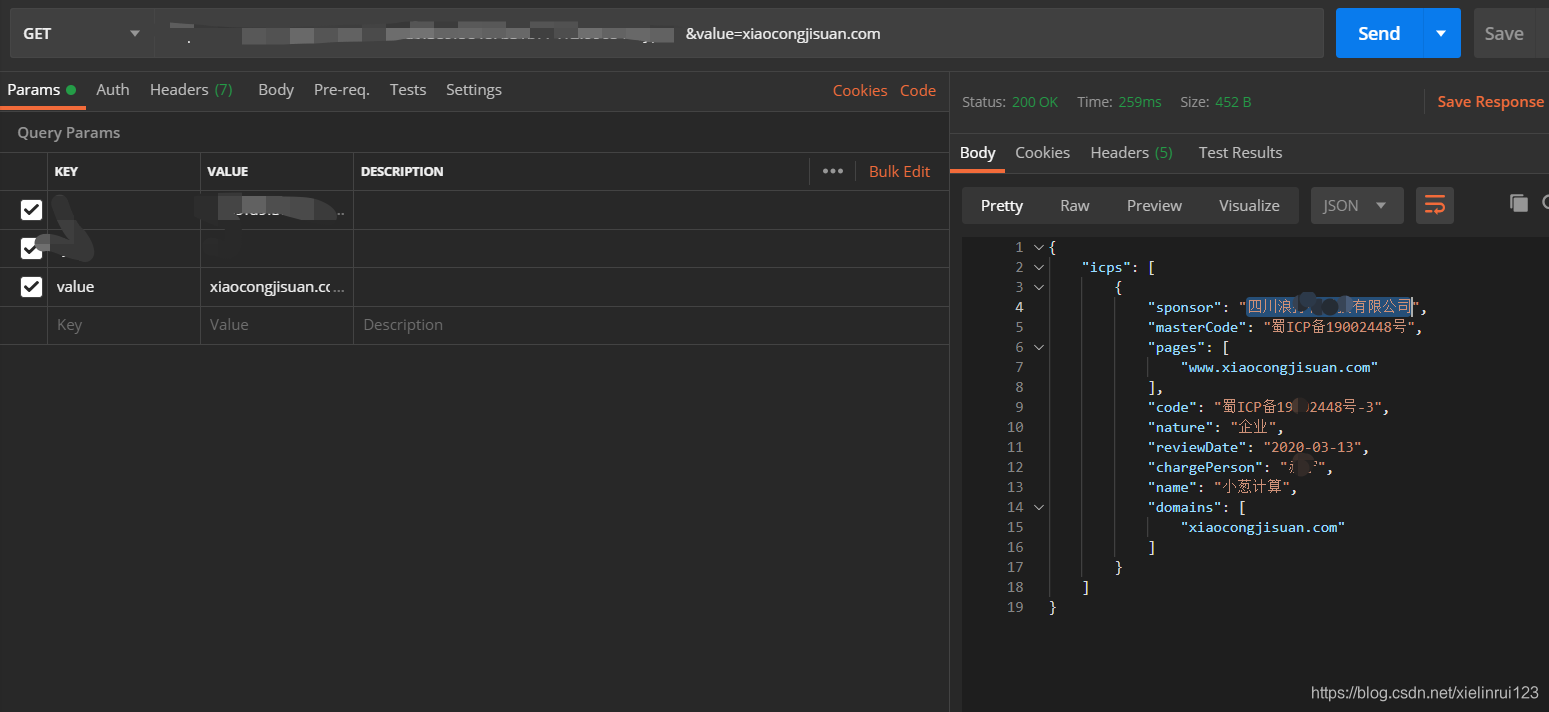Image resolution: width=1549 pixels, height=712 pixels.
Task: Click the "xiaocongjisuan.com" domains value
Action: click(1263, 527)
